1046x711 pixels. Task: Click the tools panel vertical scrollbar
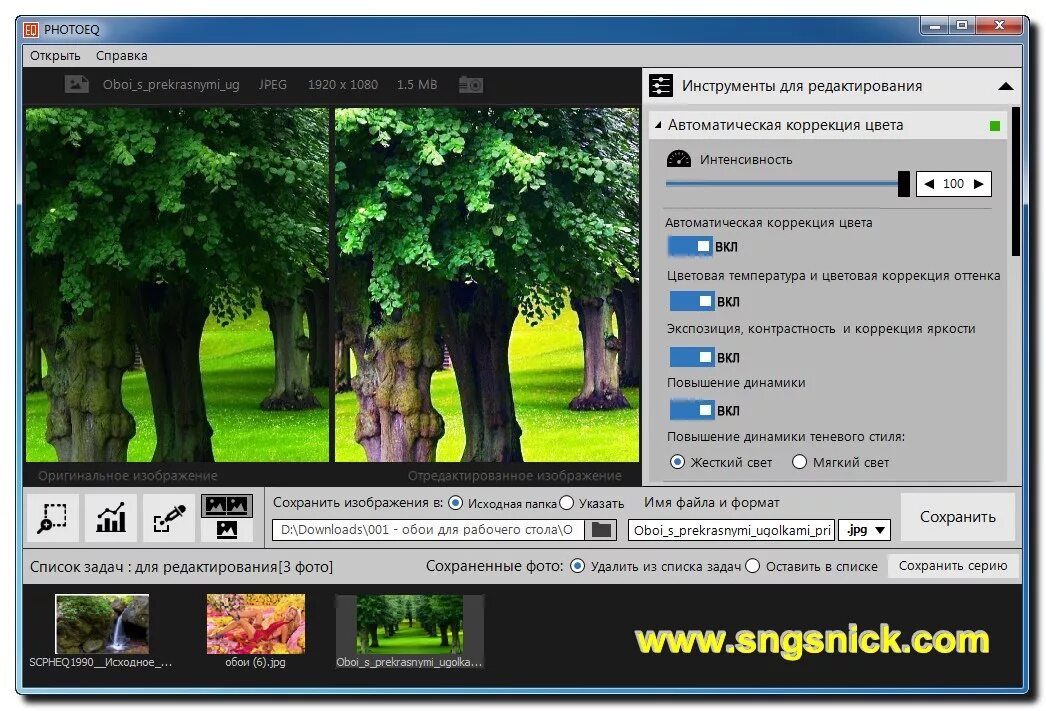point(1015,181)
